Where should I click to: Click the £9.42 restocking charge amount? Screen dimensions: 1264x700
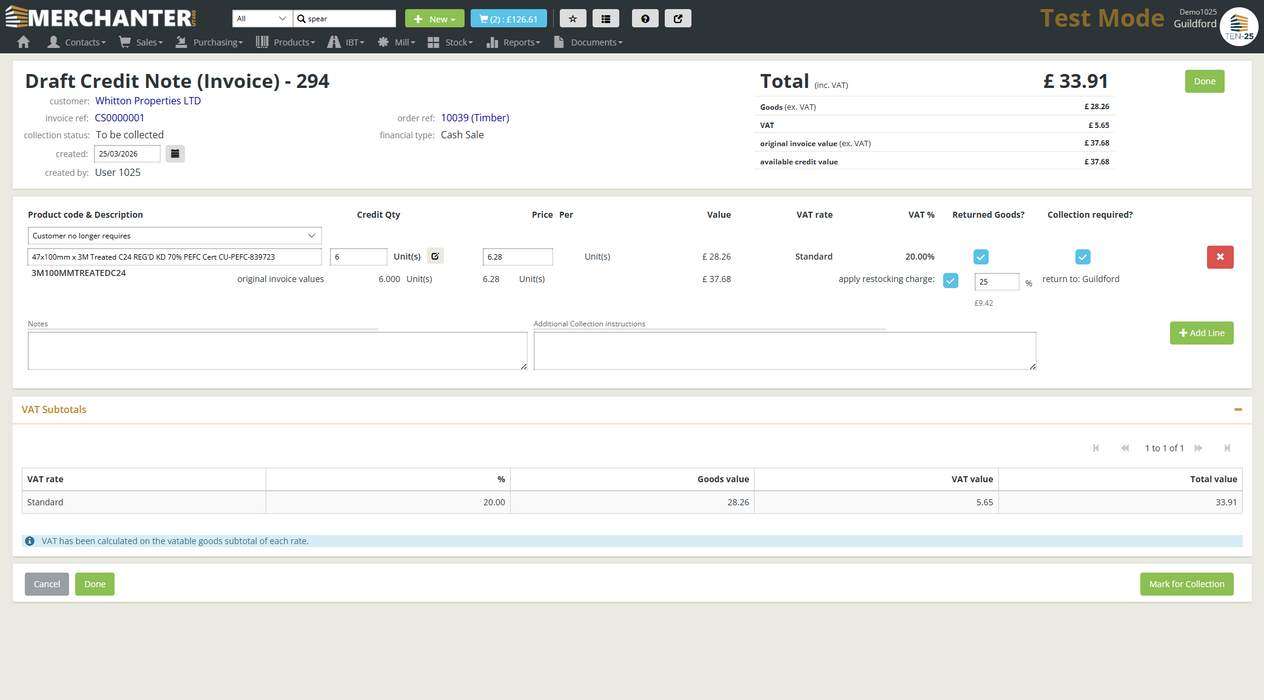point(984,302)
